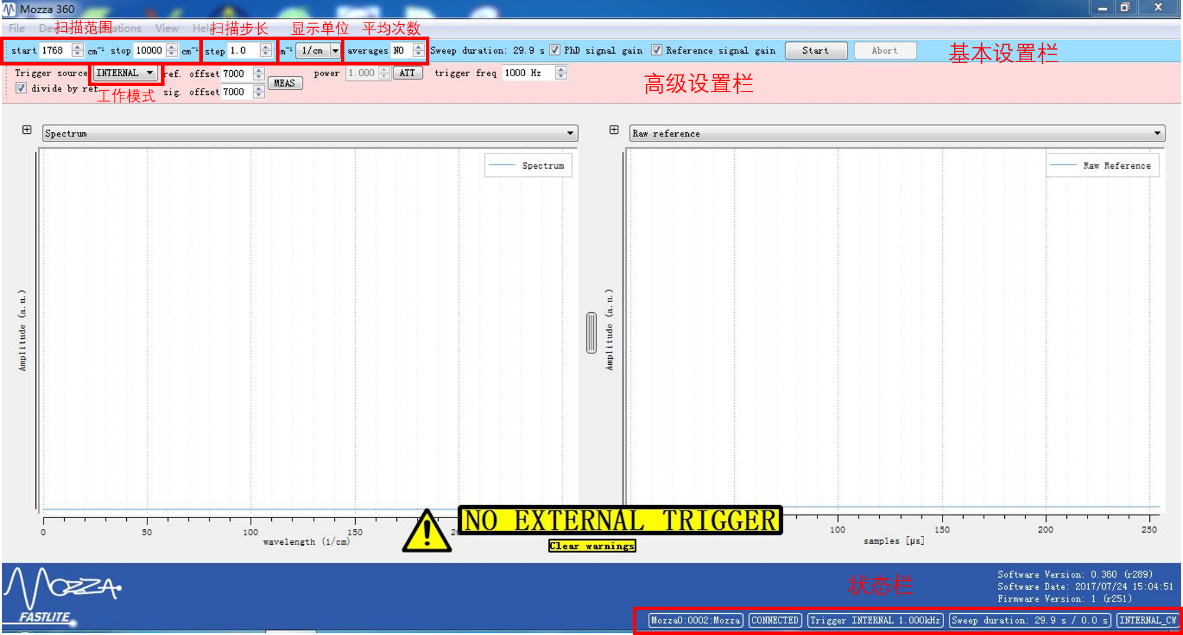1183x635 pixels.
Task: Click the Raw Reference legend in right plot
Action: (1103, 166)
